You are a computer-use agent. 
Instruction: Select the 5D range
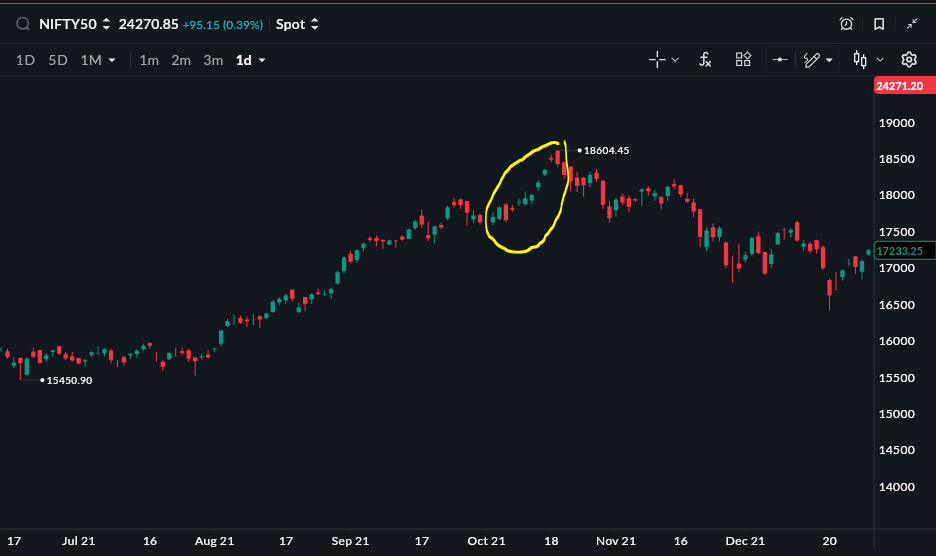click(58, 60)
